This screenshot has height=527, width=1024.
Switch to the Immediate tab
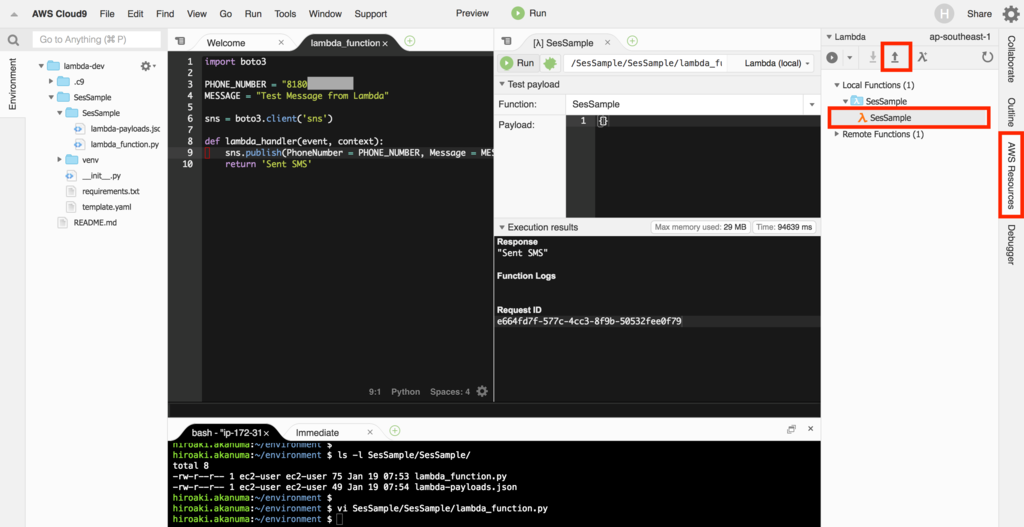(x=317, y=432)
